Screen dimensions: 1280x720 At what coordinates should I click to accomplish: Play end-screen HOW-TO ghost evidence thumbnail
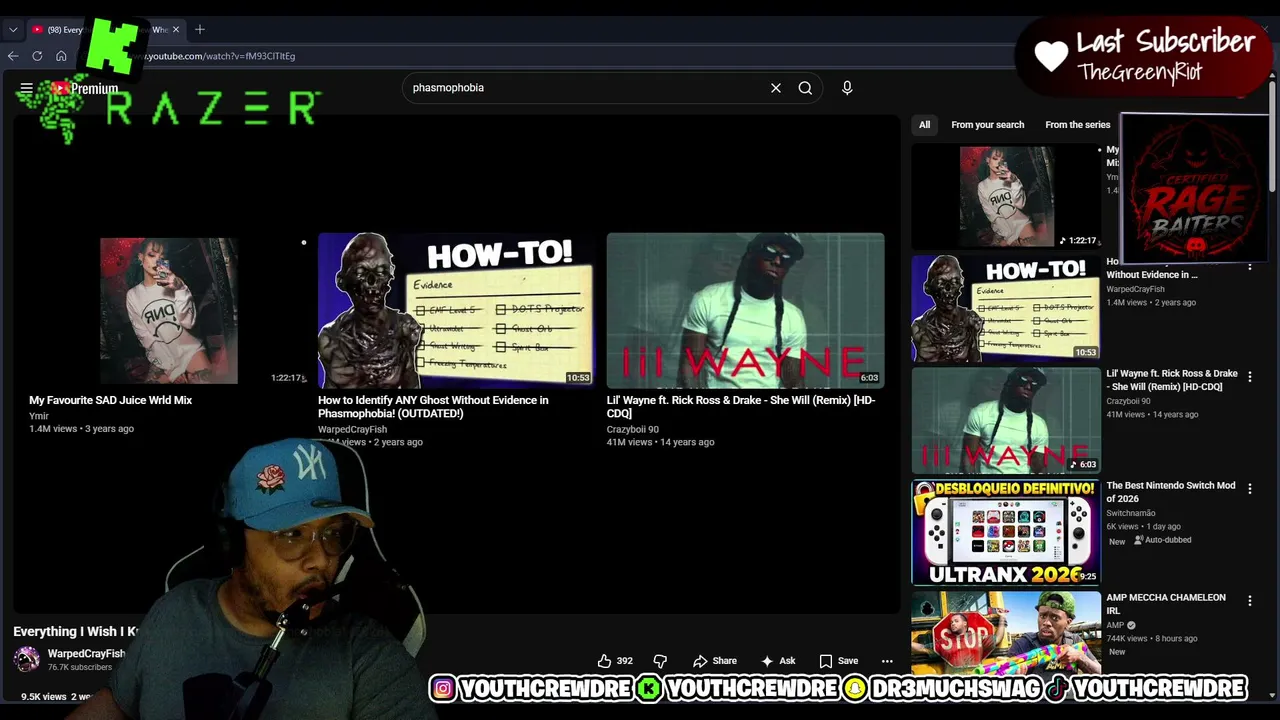(x=456, y=311)
